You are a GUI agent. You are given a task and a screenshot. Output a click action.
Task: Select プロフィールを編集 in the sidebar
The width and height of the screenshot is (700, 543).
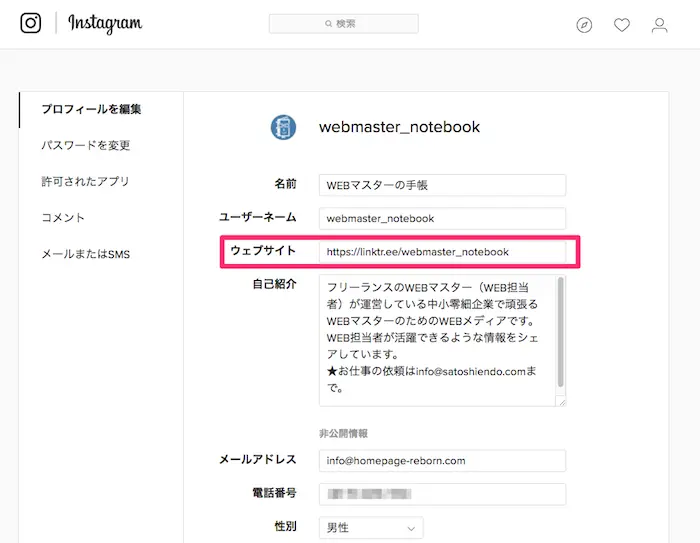tap(91, 109)
